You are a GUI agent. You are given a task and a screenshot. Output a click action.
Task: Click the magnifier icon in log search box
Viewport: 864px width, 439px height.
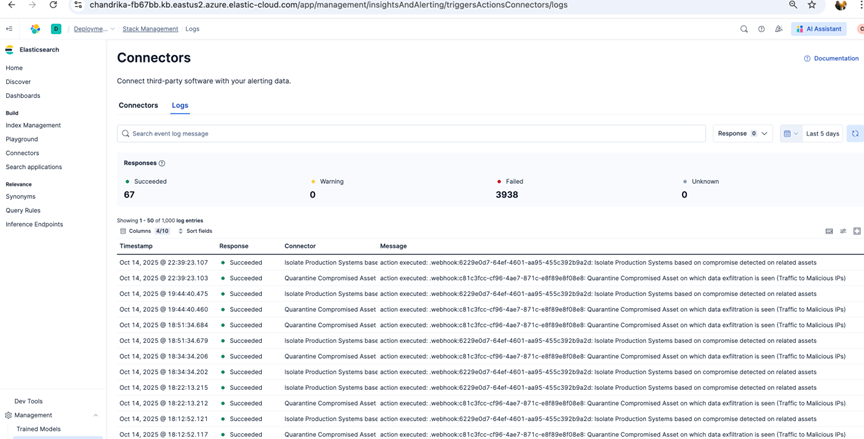[126, 134]
